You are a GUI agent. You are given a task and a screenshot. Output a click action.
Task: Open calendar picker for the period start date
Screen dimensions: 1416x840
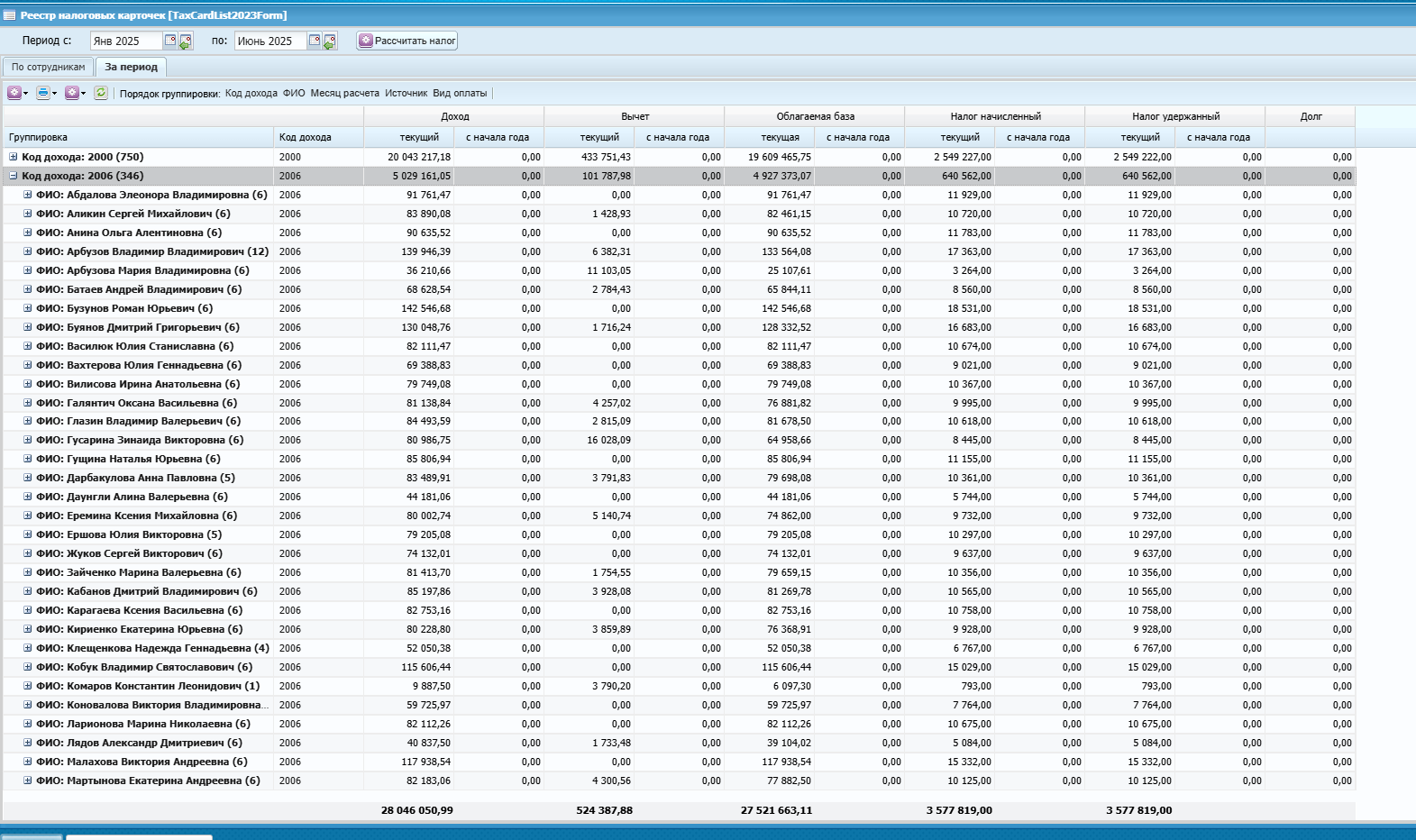169,41
